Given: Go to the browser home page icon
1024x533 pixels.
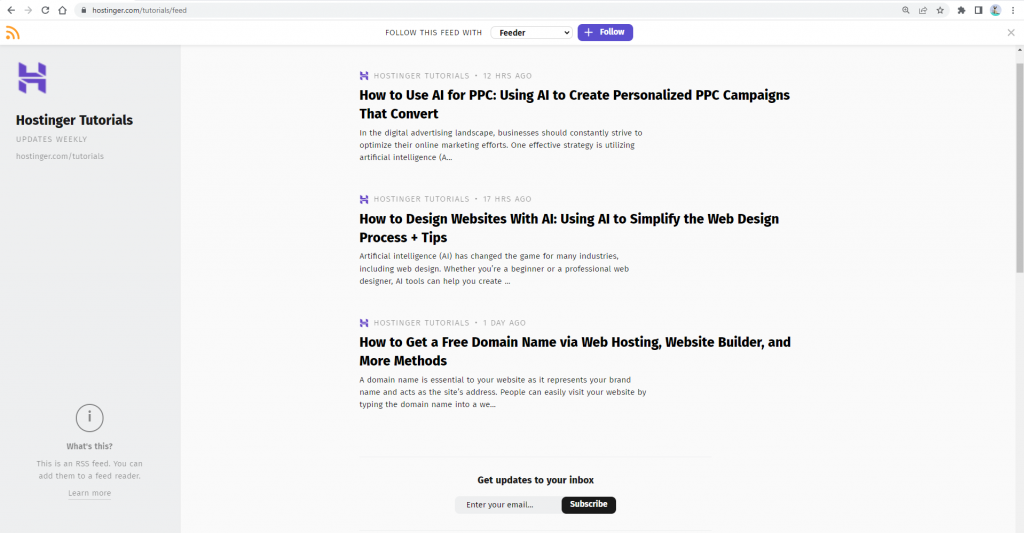Looking at the screenshot, I should [x=62, y=10].
